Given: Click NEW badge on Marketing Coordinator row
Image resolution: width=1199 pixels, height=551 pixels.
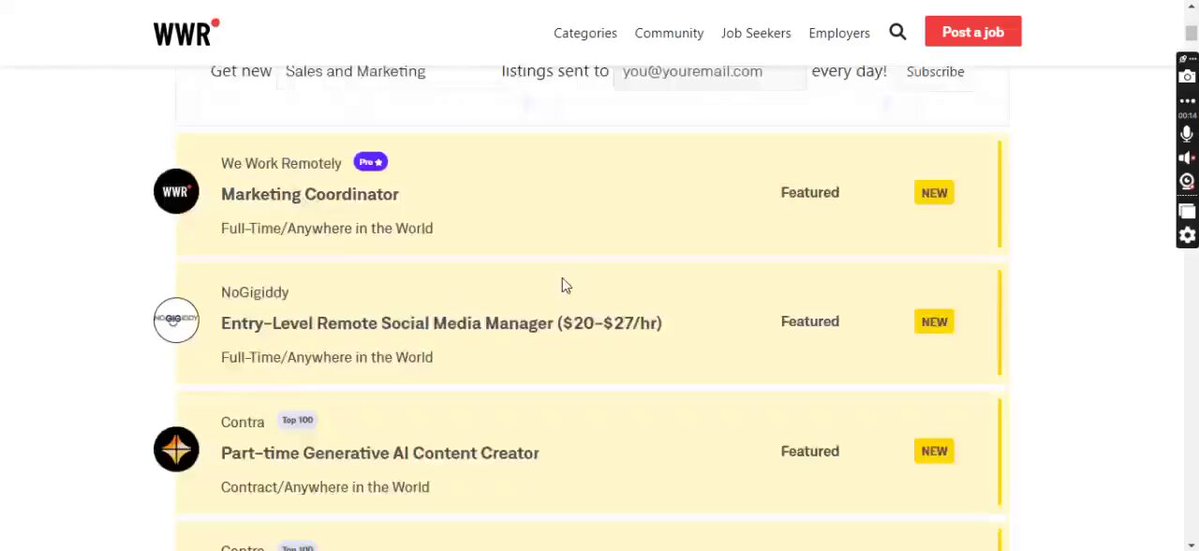Looking at the screenshot, I should pyautogui.click(x=934, y=193).
